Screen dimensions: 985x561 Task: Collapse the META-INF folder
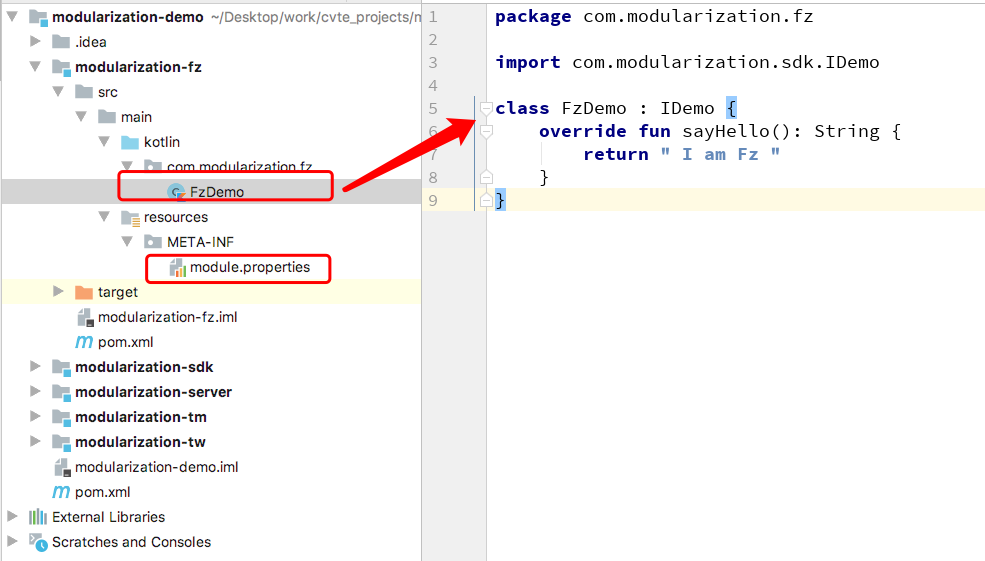[127, 241]
